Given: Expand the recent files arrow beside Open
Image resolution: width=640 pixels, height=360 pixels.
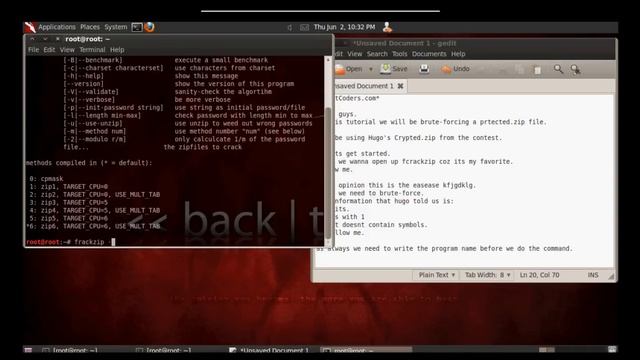Looking at the screenshot, I should click(x=371, y=69).
